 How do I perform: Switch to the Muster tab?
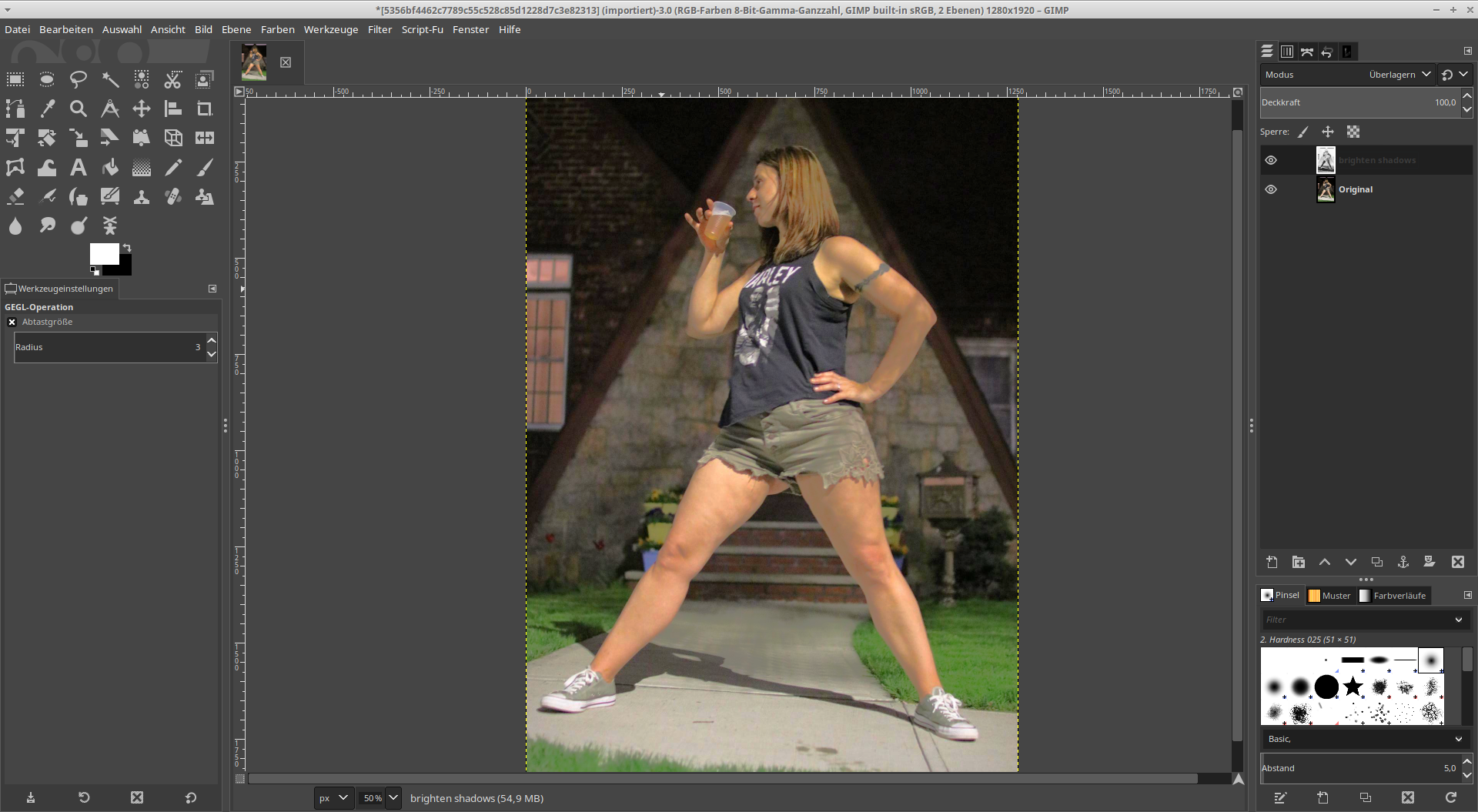pos(1329,596)
